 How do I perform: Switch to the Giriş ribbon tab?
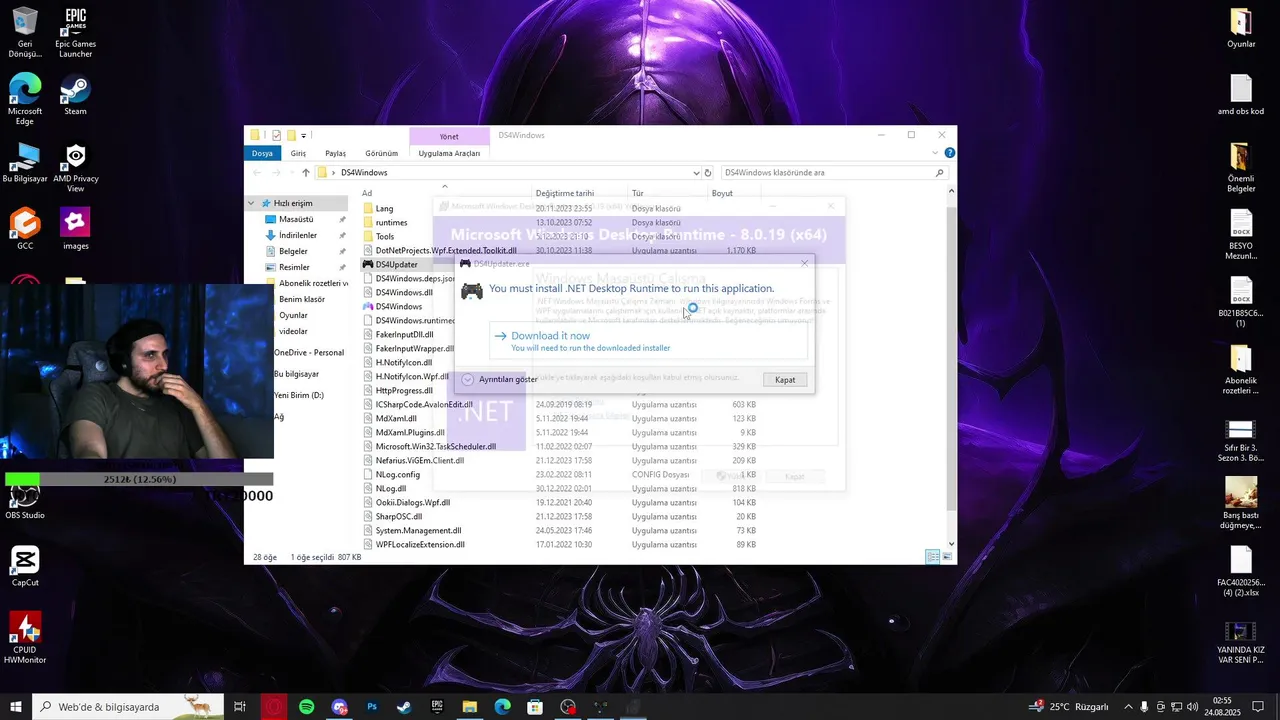pos(298,153)
